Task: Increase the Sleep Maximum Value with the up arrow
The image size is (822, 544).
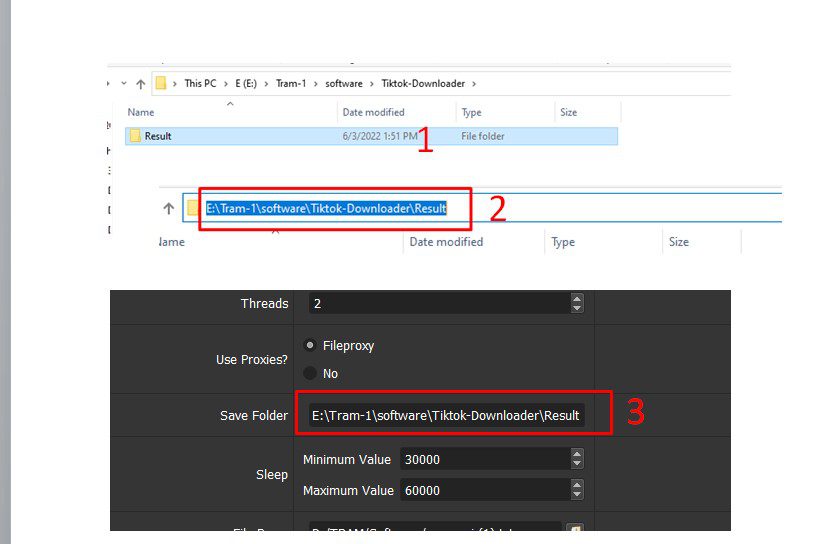Action: (x=577, y=485)
